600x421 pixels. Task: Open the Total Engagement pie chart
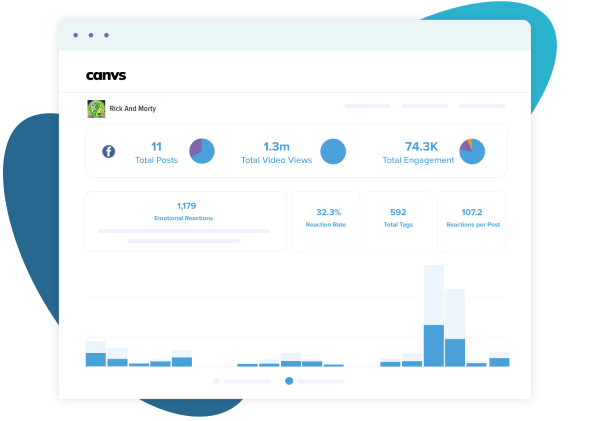[x=472, y=151]
